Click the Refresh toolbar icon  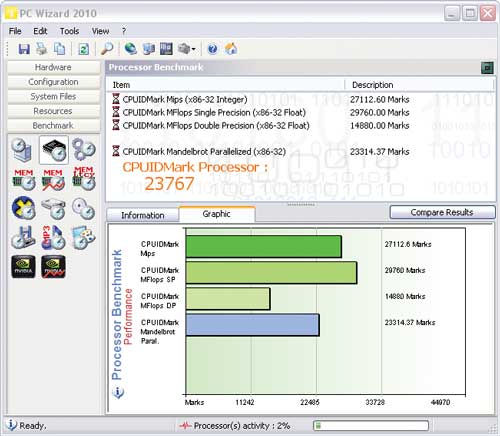click(x=83, y=49)
